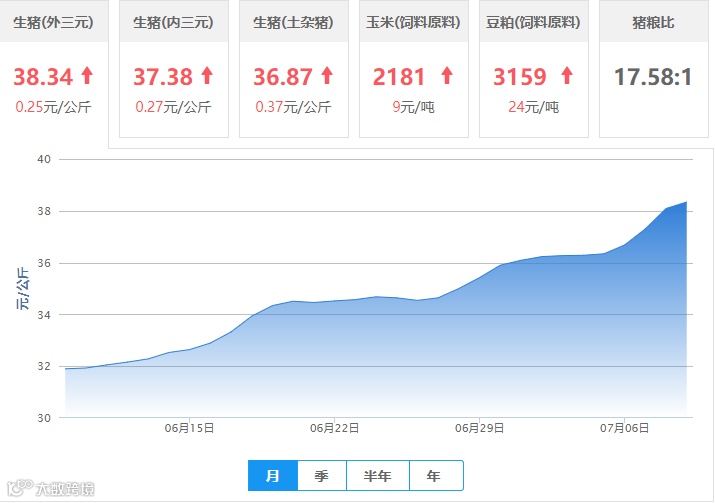Click the 0.27元/公斤 change value
The image size is (715, 503).
(x=173, y=107)
